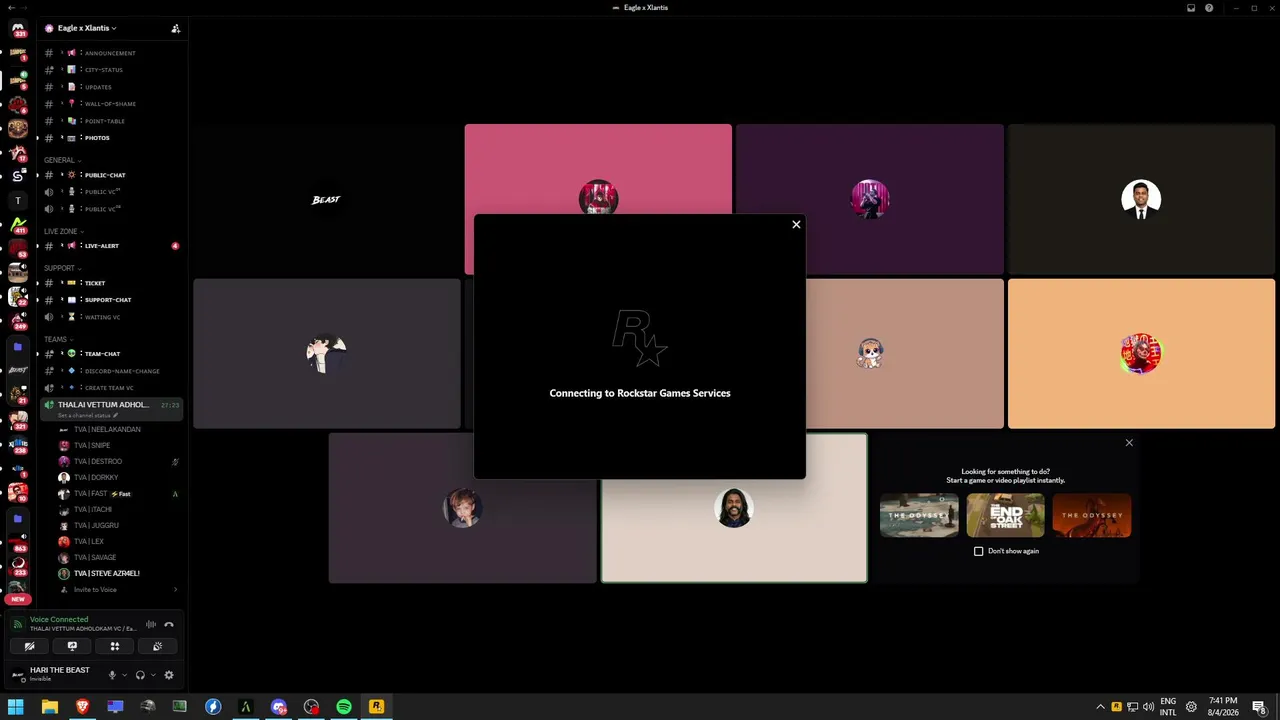This screenshot has width=1280, height=720.
Task: Open HARI THE BEAST user profile panel
Action: 52,675
